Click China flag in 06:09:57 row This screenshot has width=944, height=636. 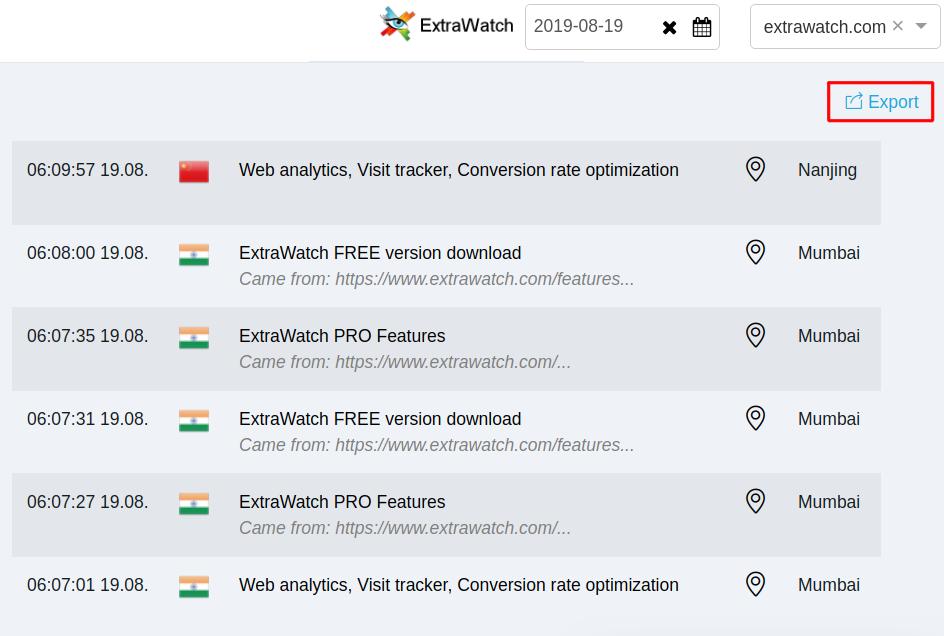point(194,171)
